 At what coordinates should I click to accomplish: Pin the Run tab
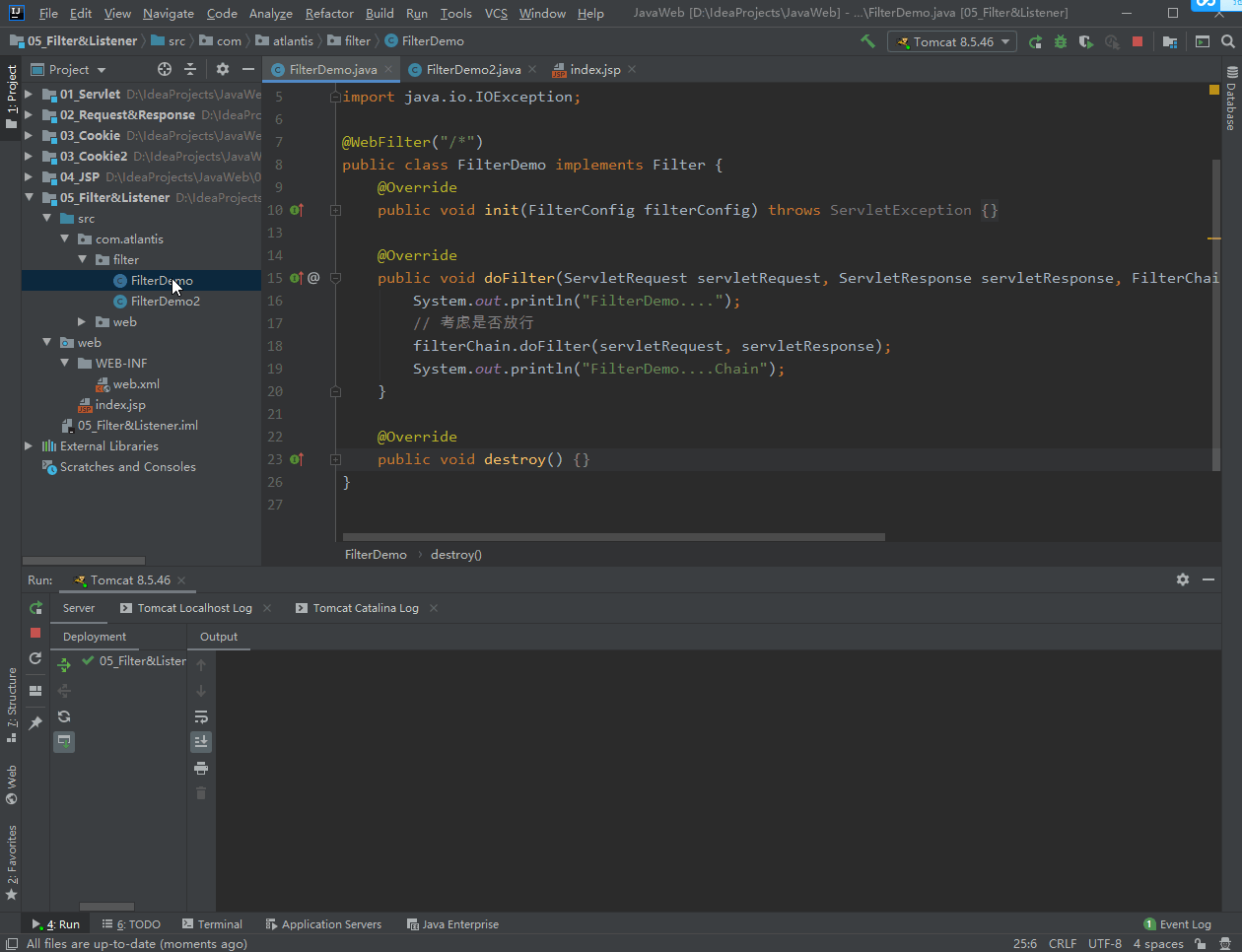point(35,722)
